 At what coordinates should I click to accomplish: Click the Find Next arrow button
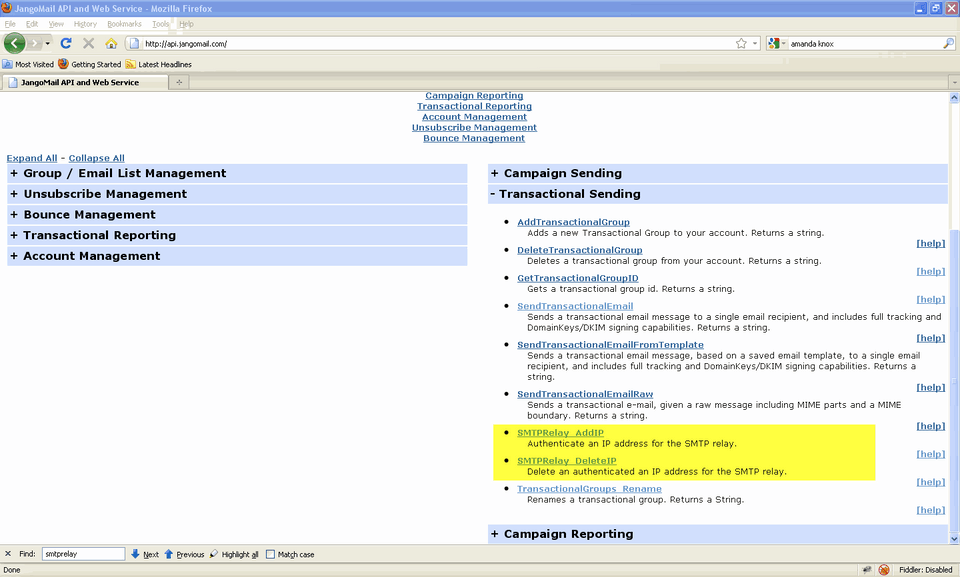[x=144, y=554]
